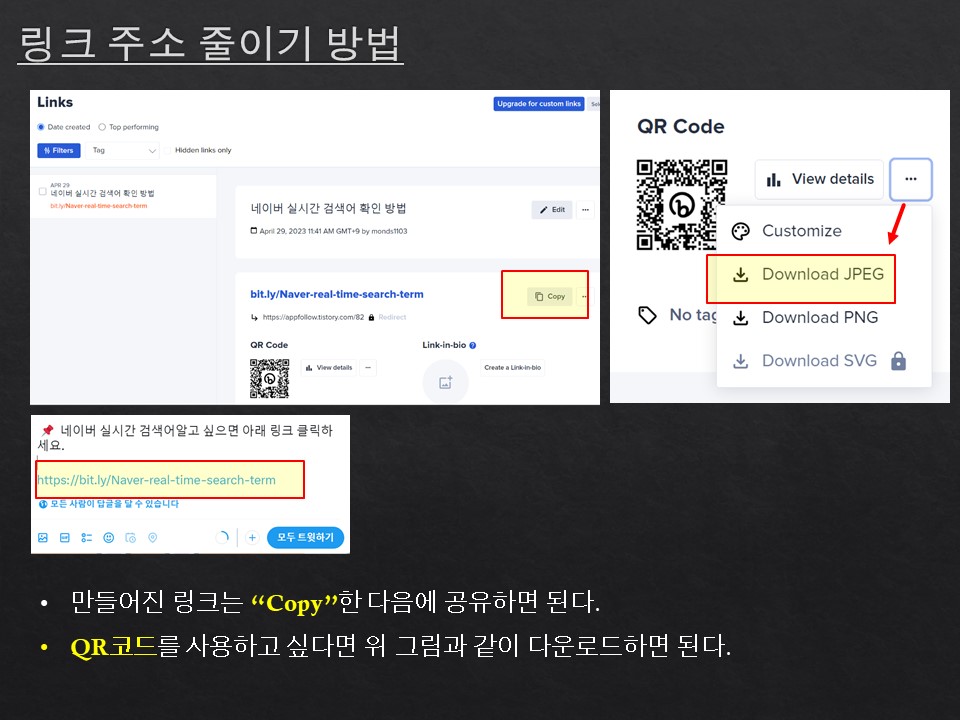Viewport: 960px width, 720px height.
Task: Check the box for the APR 29 link entry
Action: tap(43, 192)
